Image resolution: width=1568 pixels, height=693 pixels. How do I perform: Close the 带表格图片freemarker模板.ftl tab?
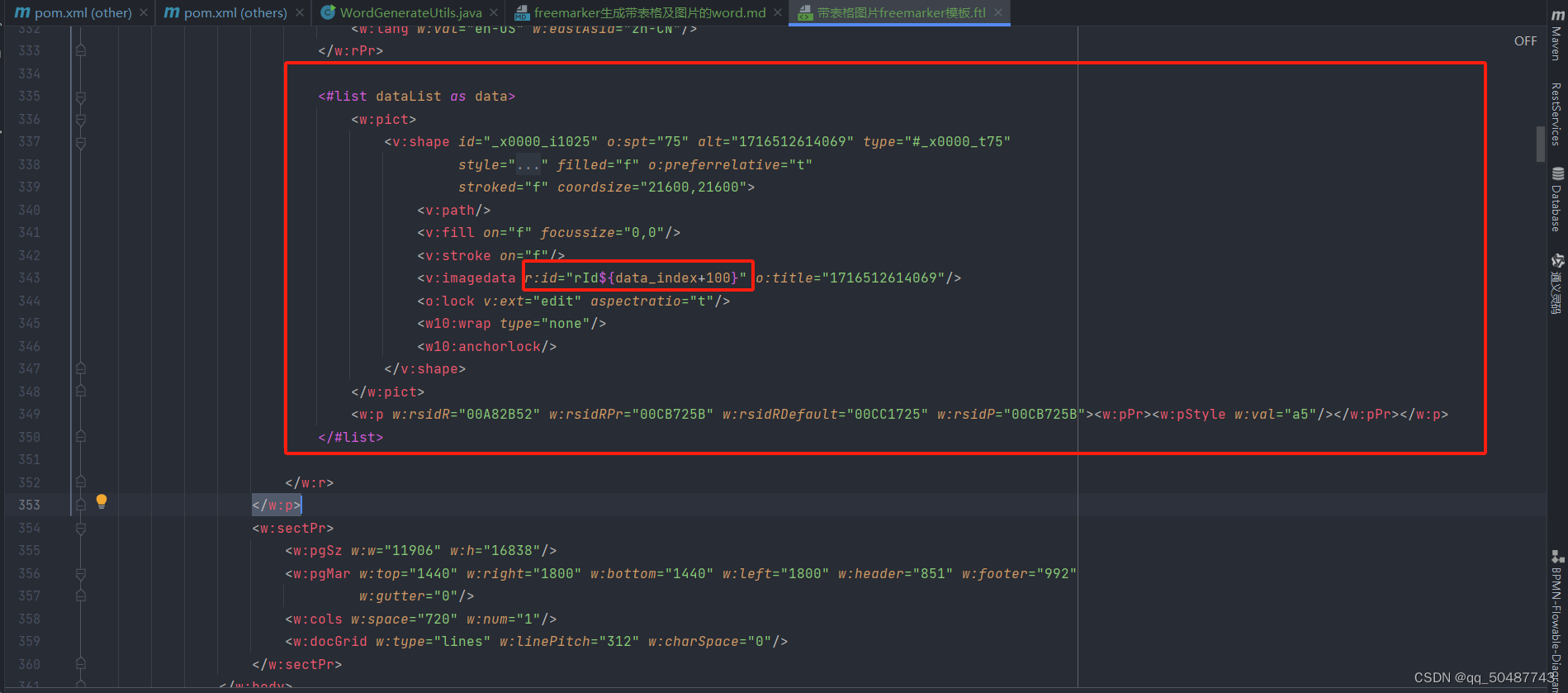point(998,12)
